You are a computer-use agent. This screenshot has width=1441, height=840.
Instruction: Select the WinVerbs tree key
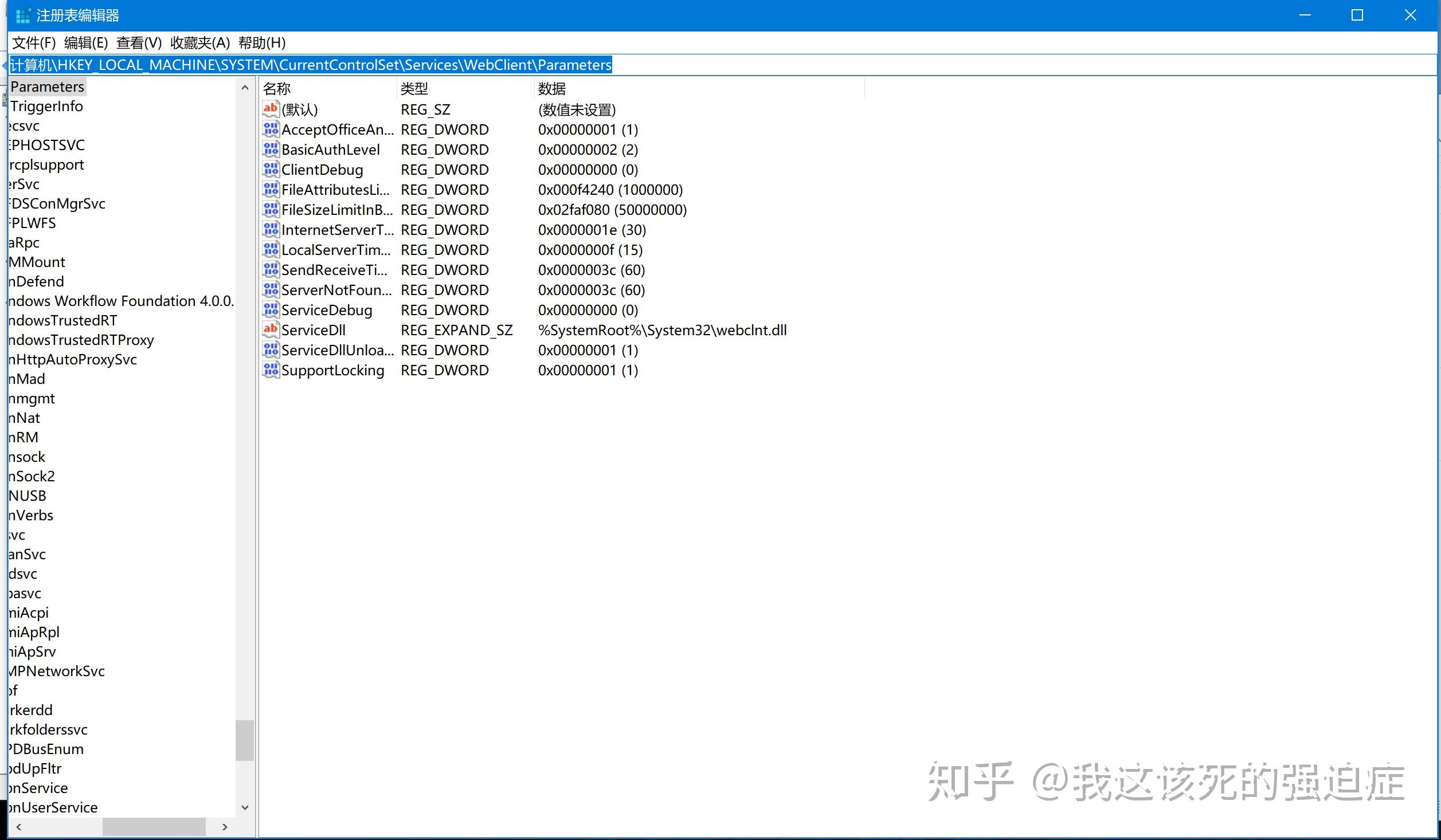(31, 515)
